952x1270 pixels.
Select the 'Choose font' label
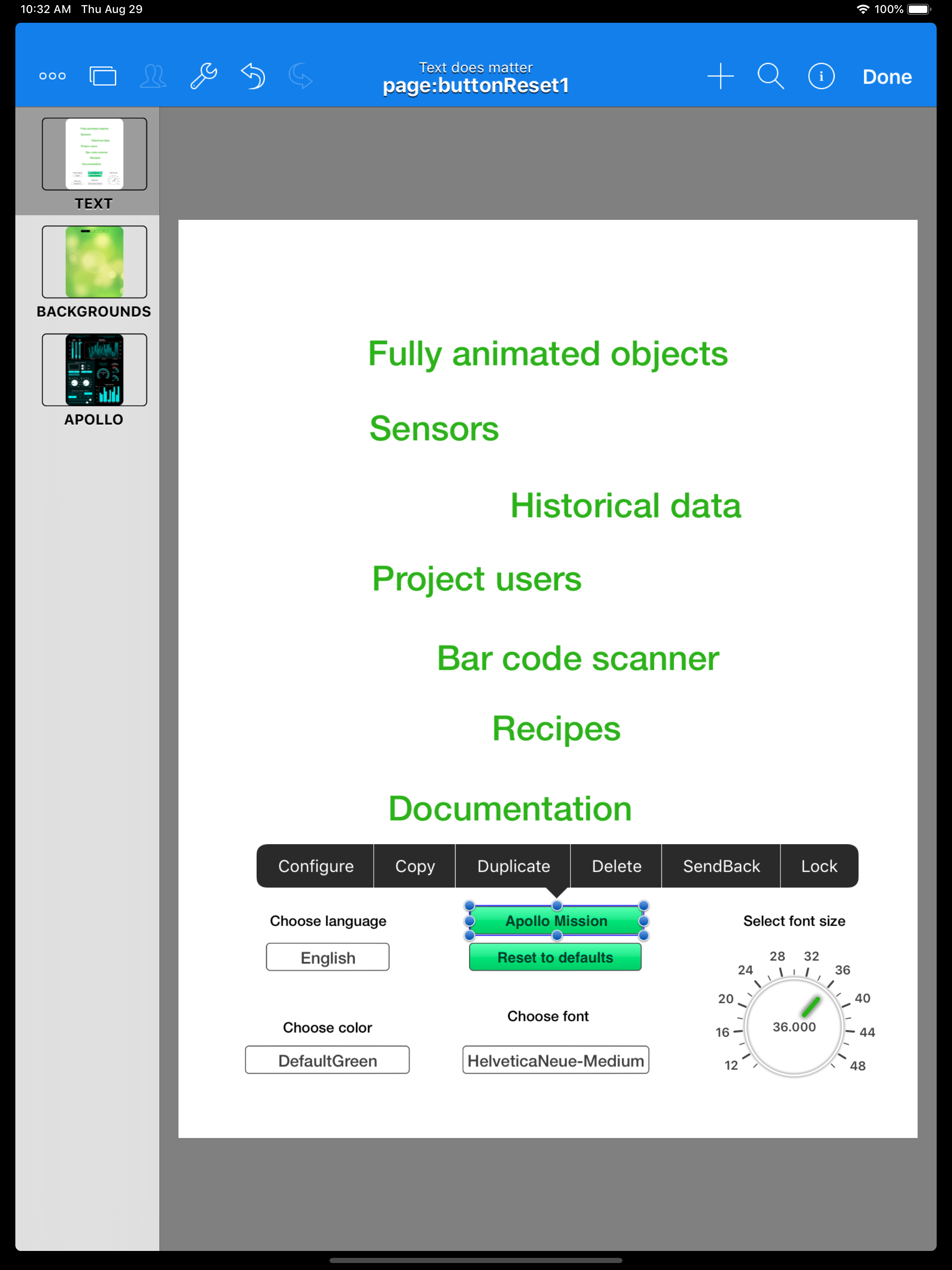548,1016
